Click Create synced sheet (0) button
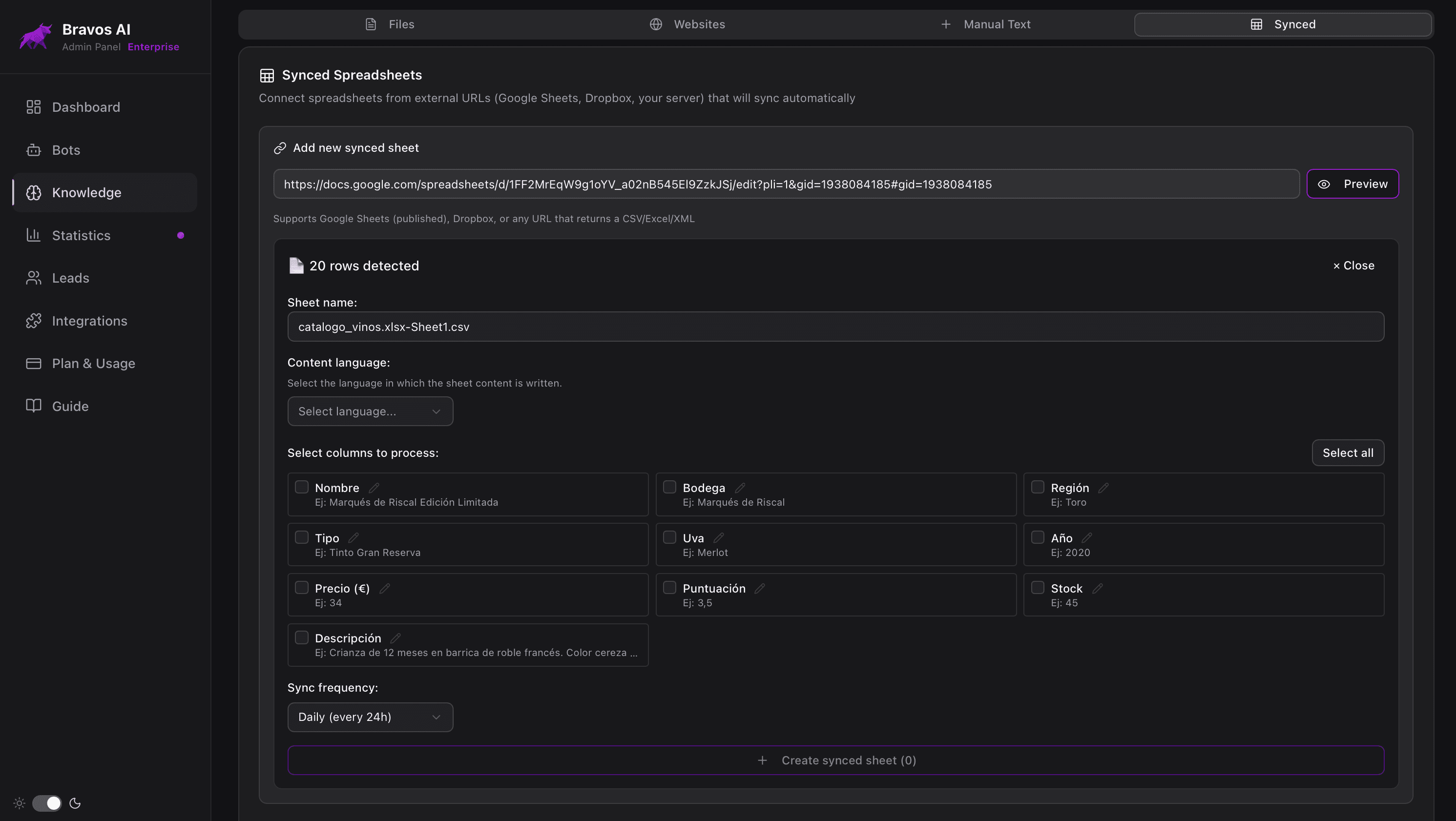 (835, 760)
